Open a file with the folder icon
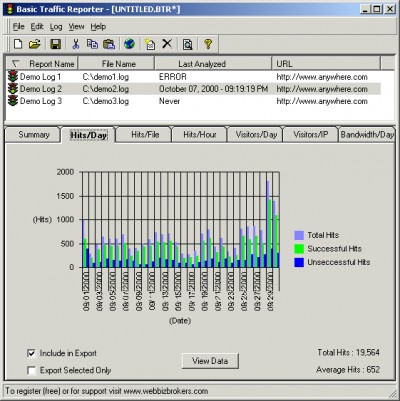Image resolution: width=400 pixels, height=401 pixels. coord(34,44)
